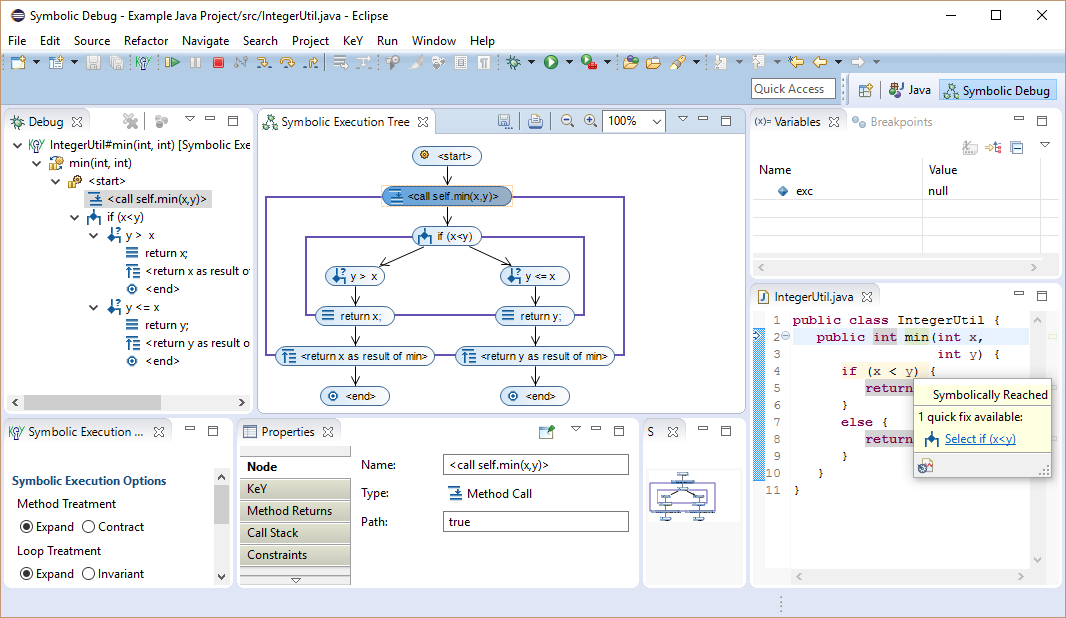1066x618 pixels.
Task: Click the Pin to Selection icon in Properties
Action: pos(547,431)
